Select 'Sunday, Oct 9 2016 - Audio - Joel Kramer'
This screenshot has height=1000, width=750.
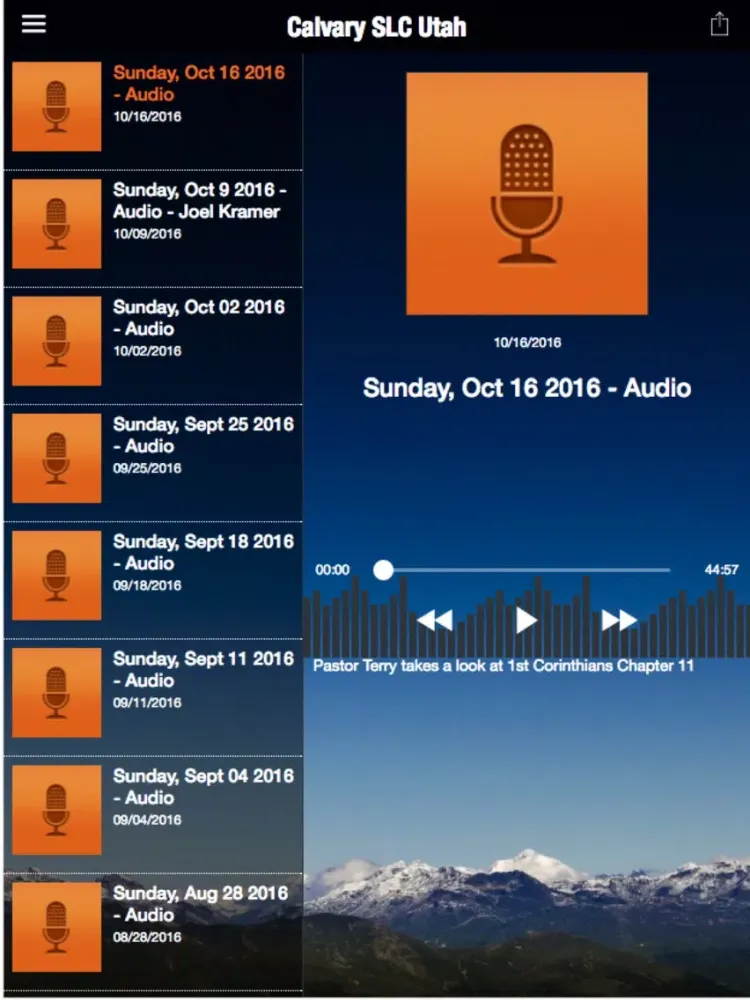point(200,200)
